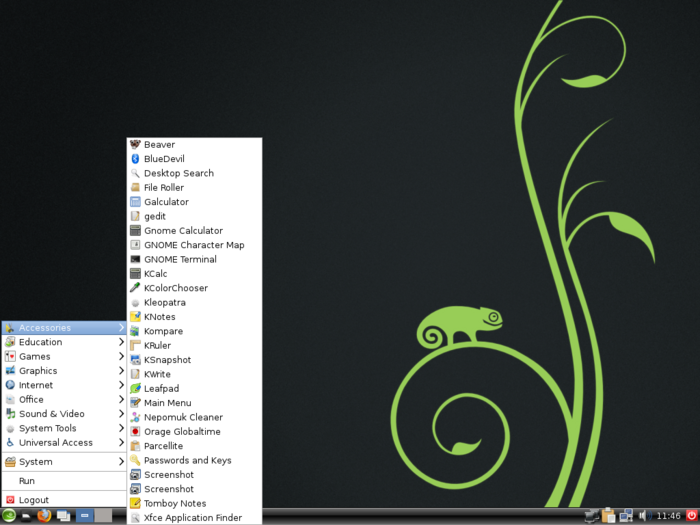This screenshot has height=525, width=700.
Task: Open the show desktop panel icon
Action: 26,516
